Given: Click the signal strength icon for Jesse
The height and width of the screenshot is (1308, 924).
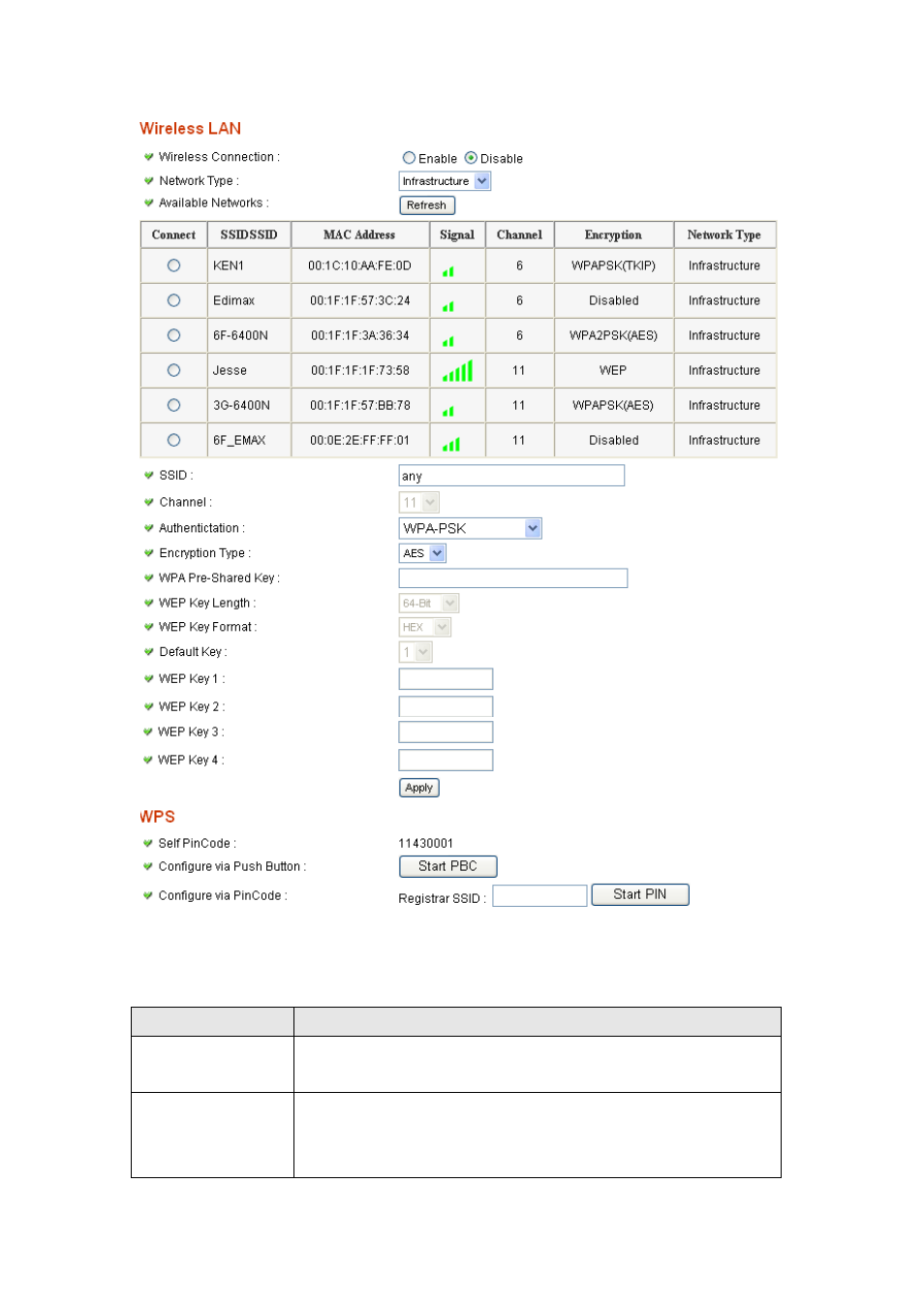Looking at the screenshot, I should 457,371.
